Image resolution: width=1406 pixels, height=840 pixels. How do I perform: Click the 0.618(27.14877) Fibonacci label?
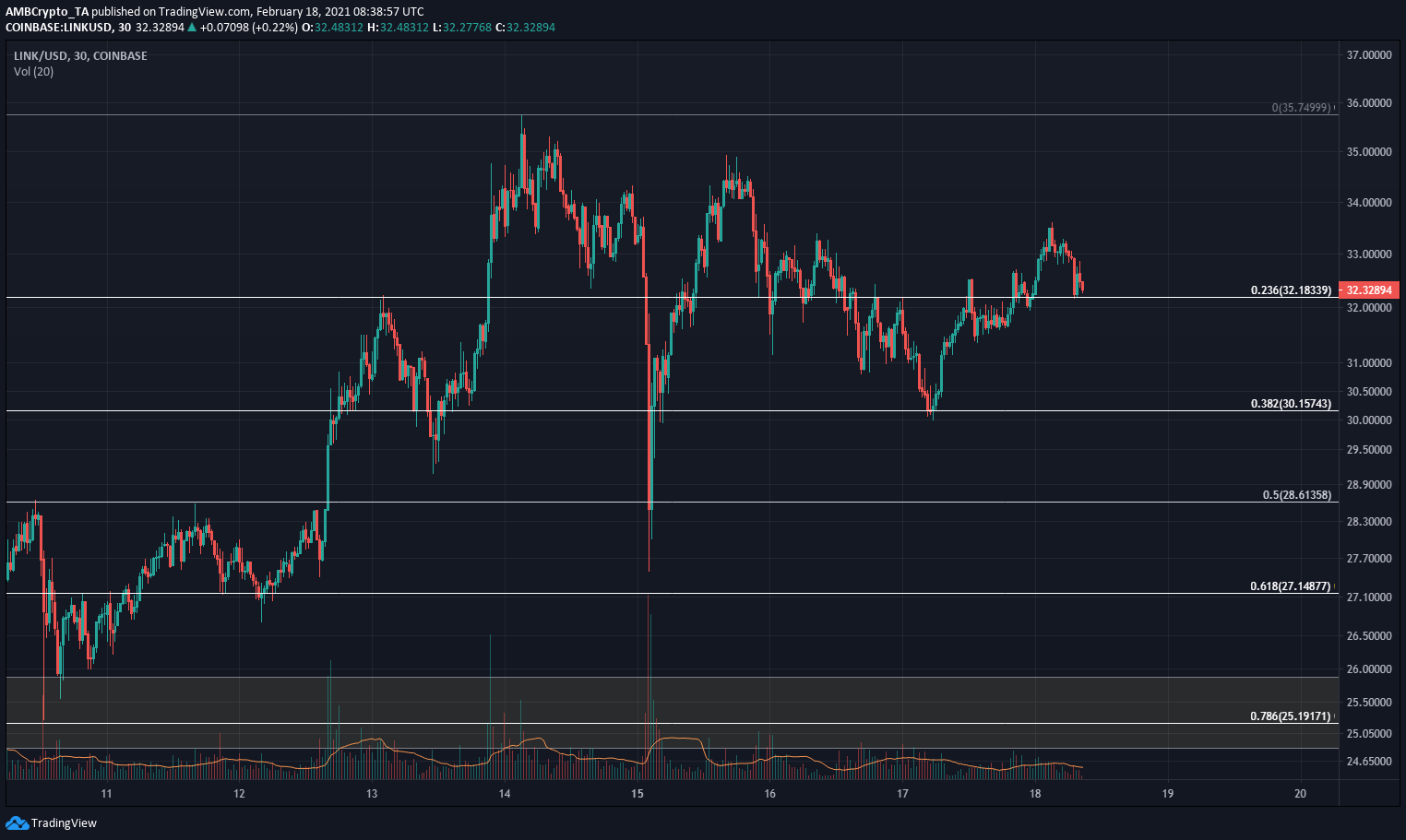pyautogui.click(x=1291, y=586)
